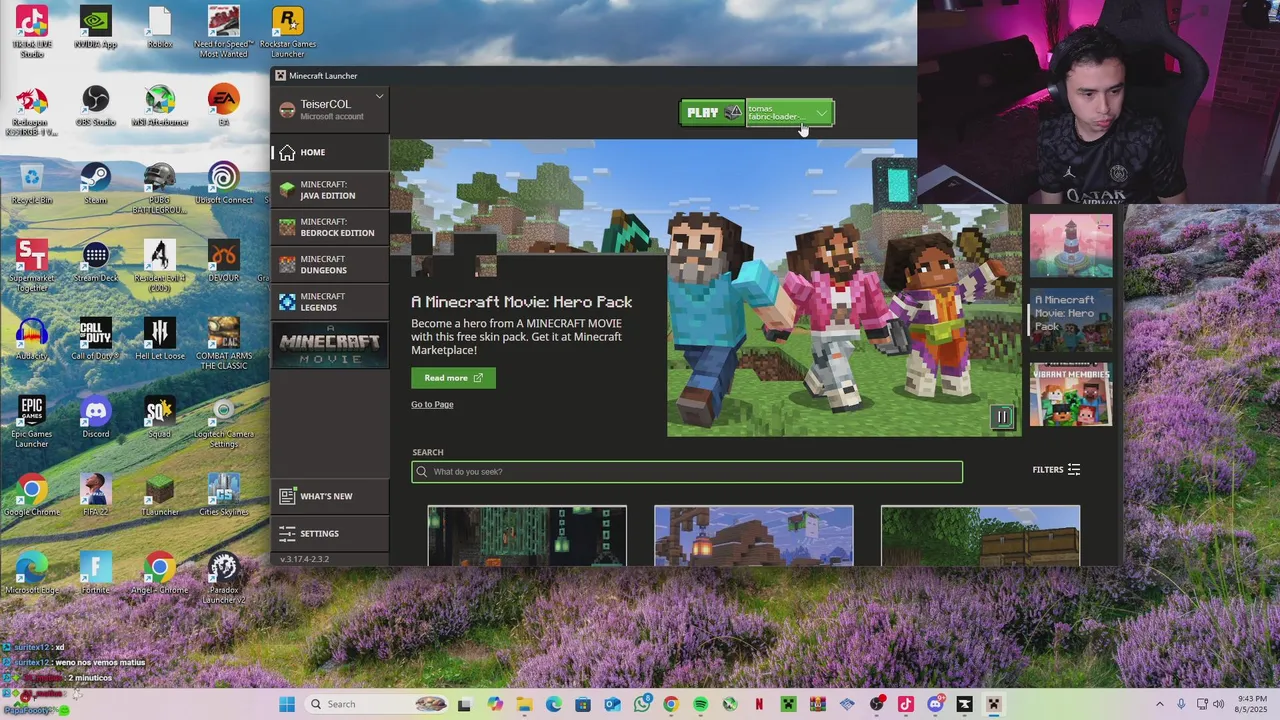Viewport: 1280px width, 720px height.
Task: Open the third news card with chests
Action: (980, 535)
